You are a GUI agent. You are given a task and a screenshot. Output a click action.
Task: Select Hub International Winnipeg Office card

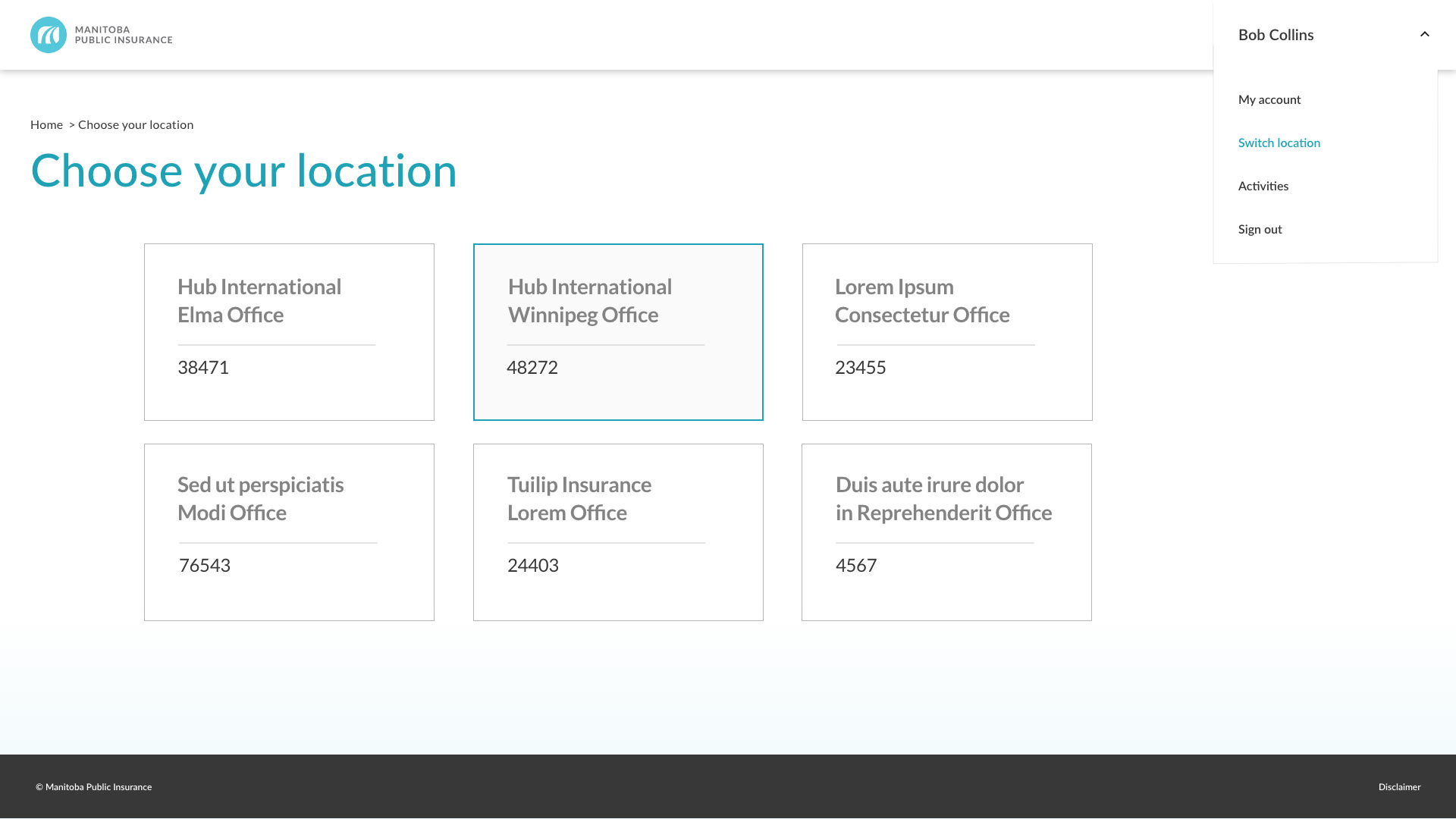point(618,332)
